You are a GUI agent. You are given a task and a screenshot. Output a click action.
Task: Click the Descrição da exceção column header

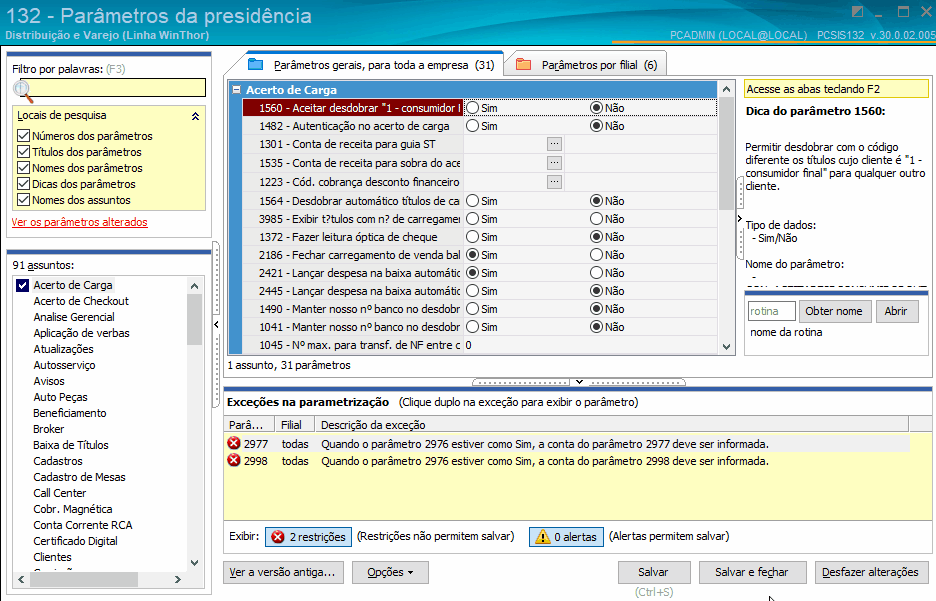tap(611, 424)
